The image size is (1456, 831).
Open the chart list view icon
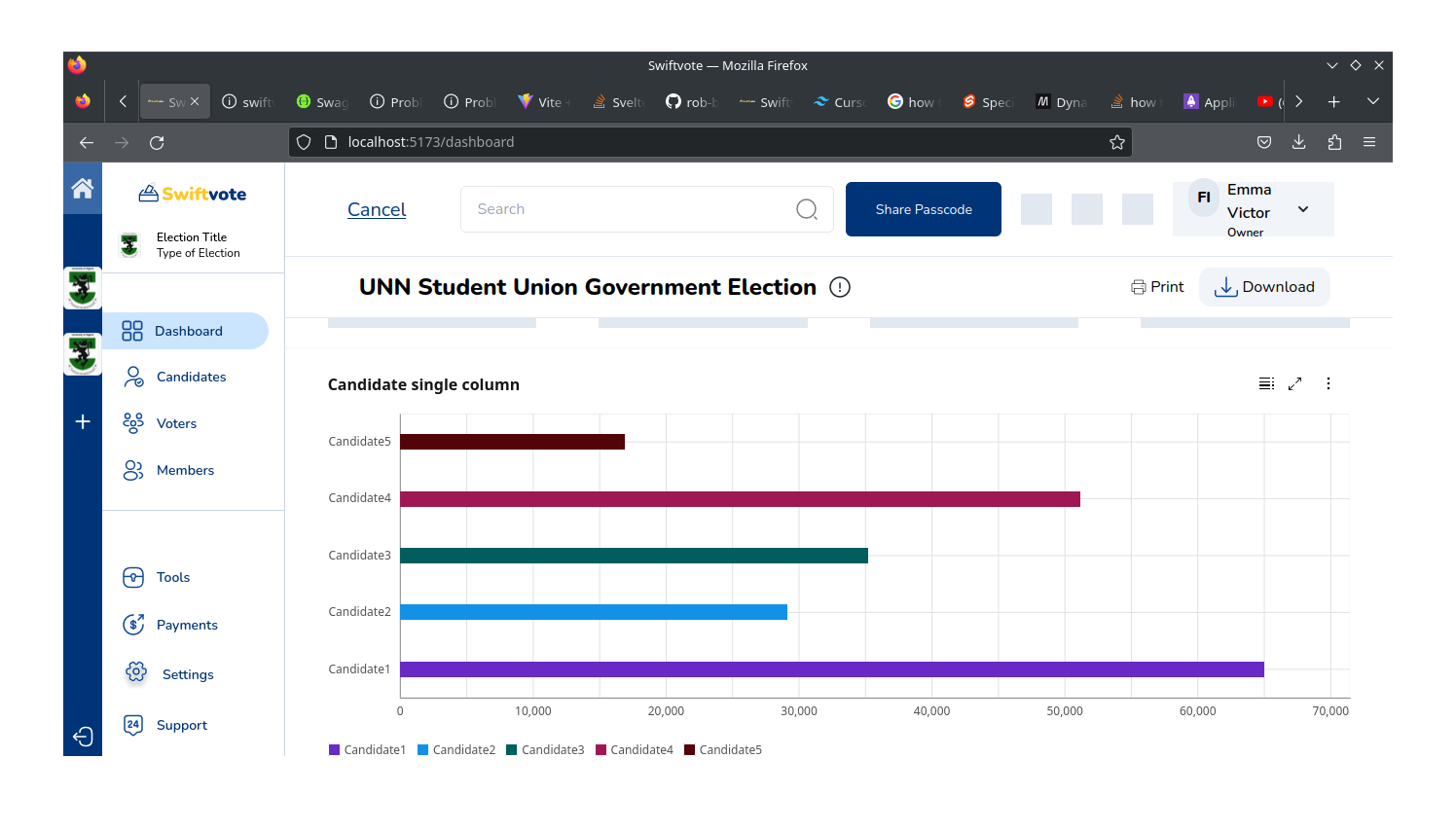(x=1266, y=384)
